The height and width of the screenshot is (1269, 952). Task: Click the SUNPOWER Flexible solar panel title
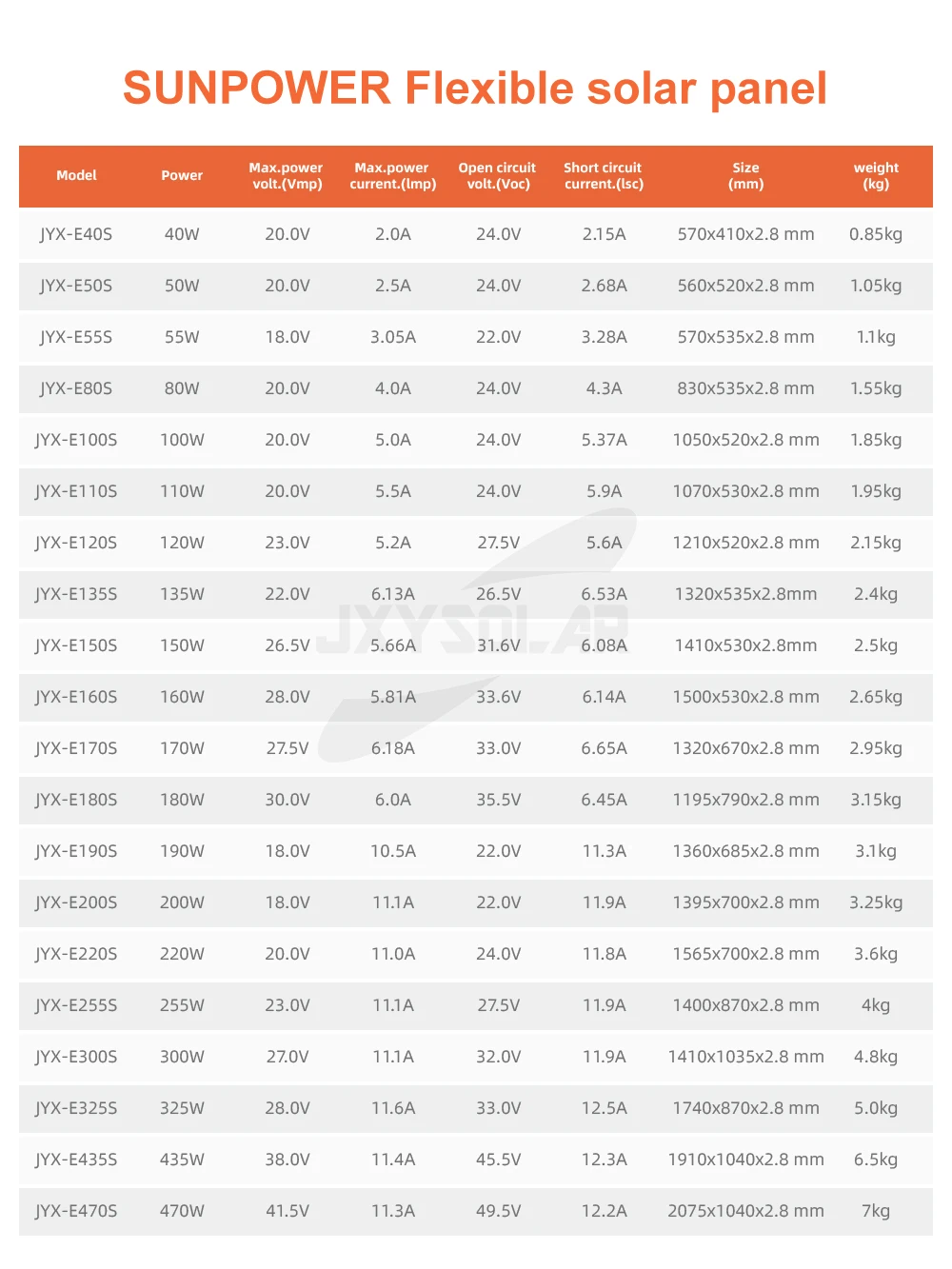point(475,89)
